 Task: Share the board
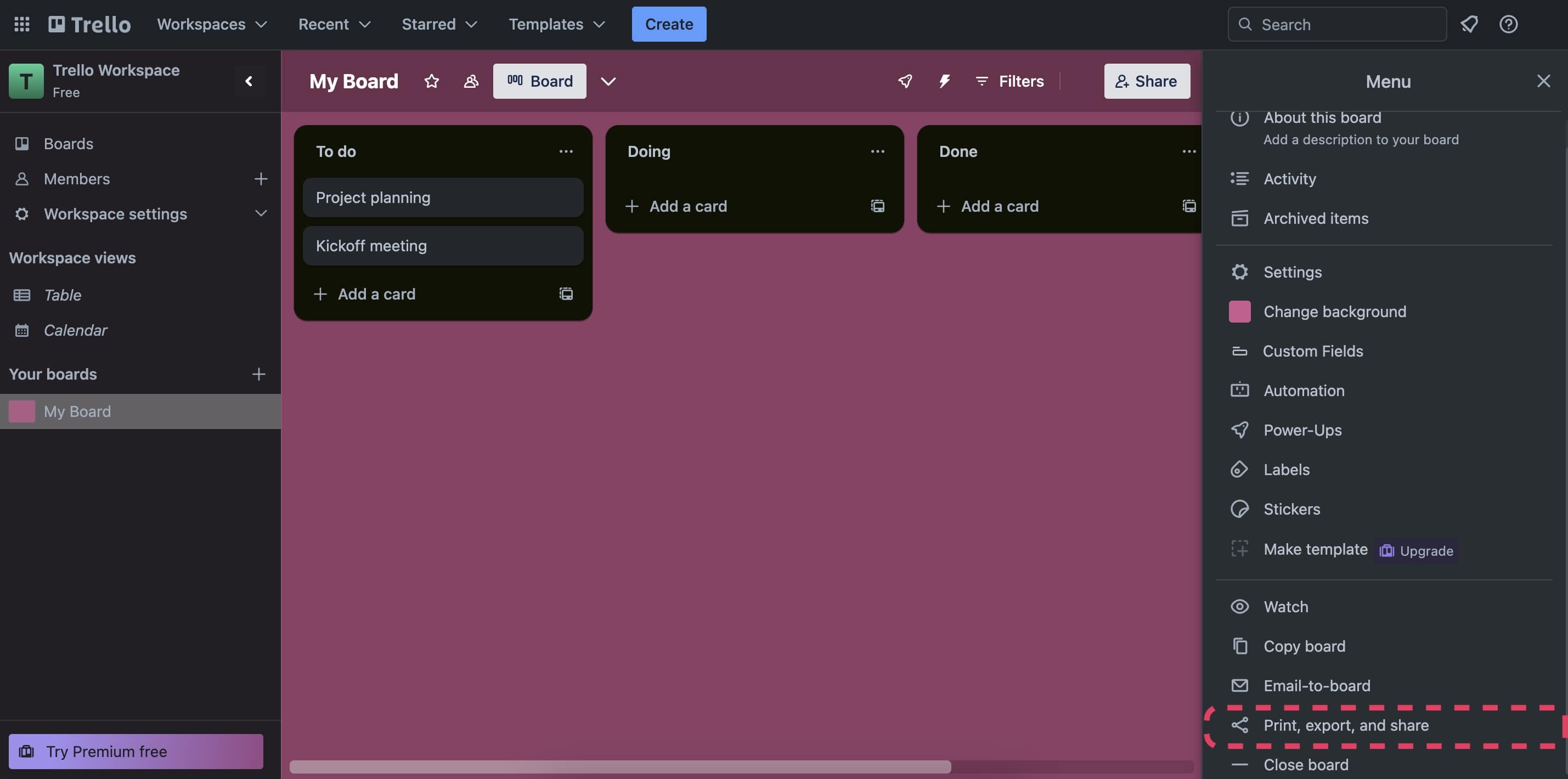(1146, 81)
